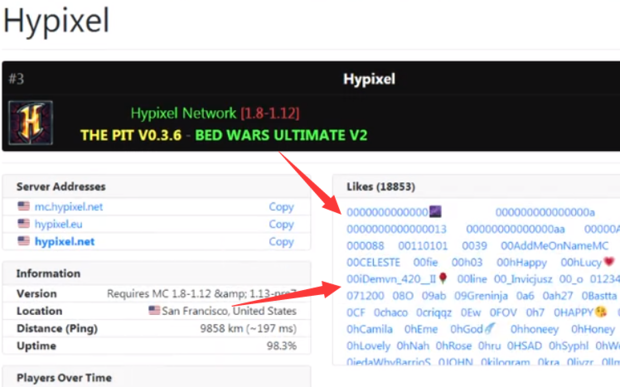The image size is (620, 387).
Task: Open player 0HSAD profile link
Action: click(x=524, y=345)
